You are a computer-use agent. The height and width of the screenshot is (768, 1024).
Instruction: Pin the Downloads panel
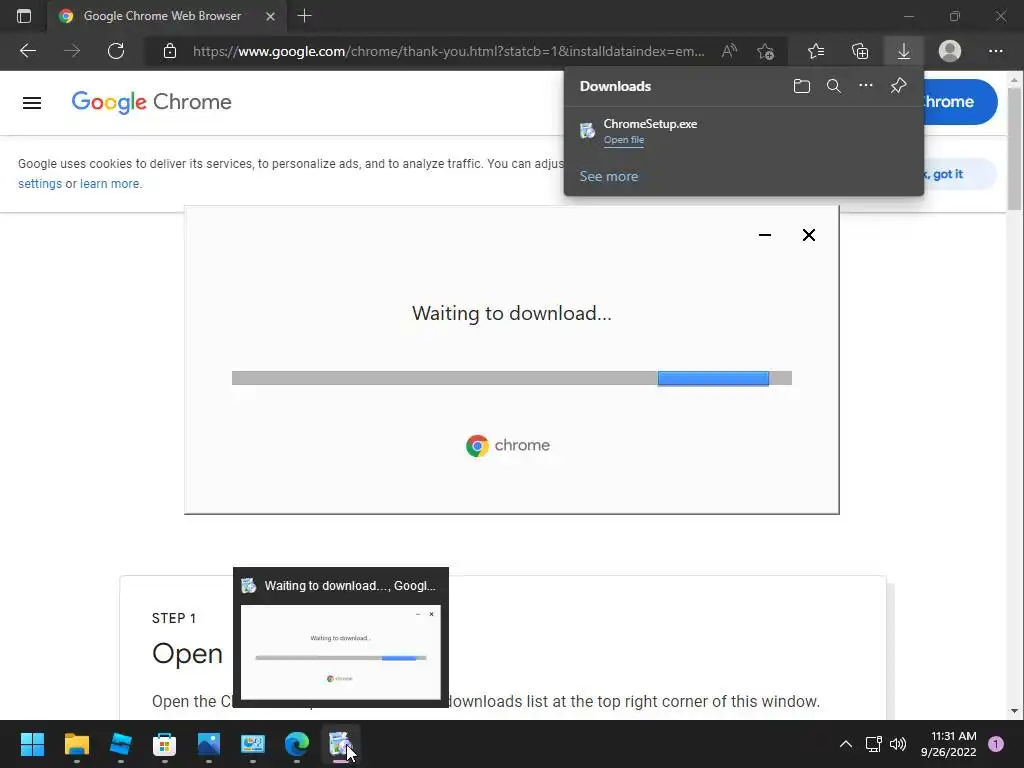(x=899, y=86)
